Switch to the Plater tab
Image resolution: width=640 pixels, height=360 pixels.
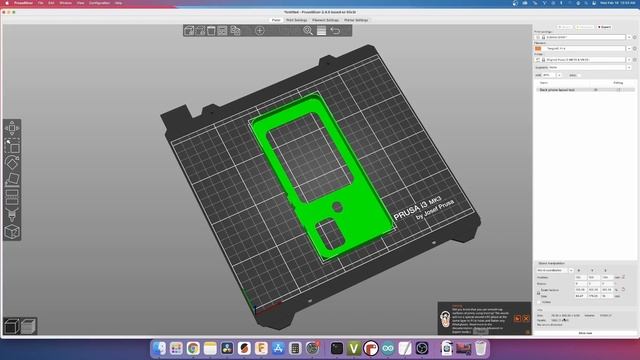pos(276,20)
